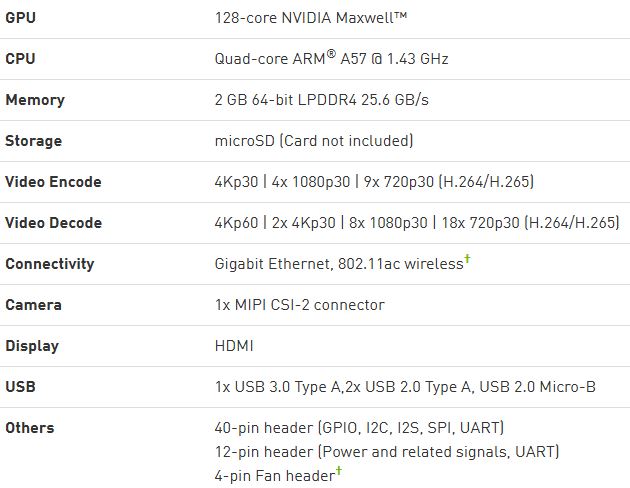Click the Memory row label

(x=35, y=99)
